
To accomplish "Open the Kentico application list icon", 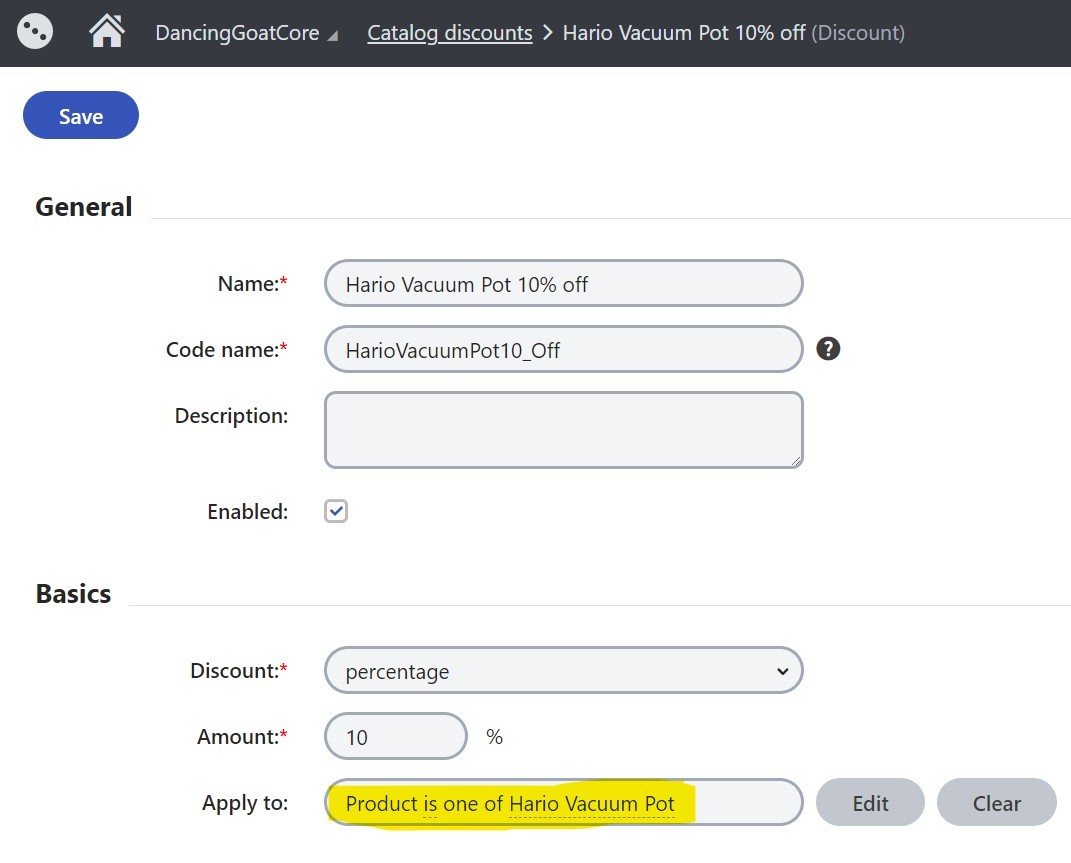I will pyautogui.click(x=34, y=31).
